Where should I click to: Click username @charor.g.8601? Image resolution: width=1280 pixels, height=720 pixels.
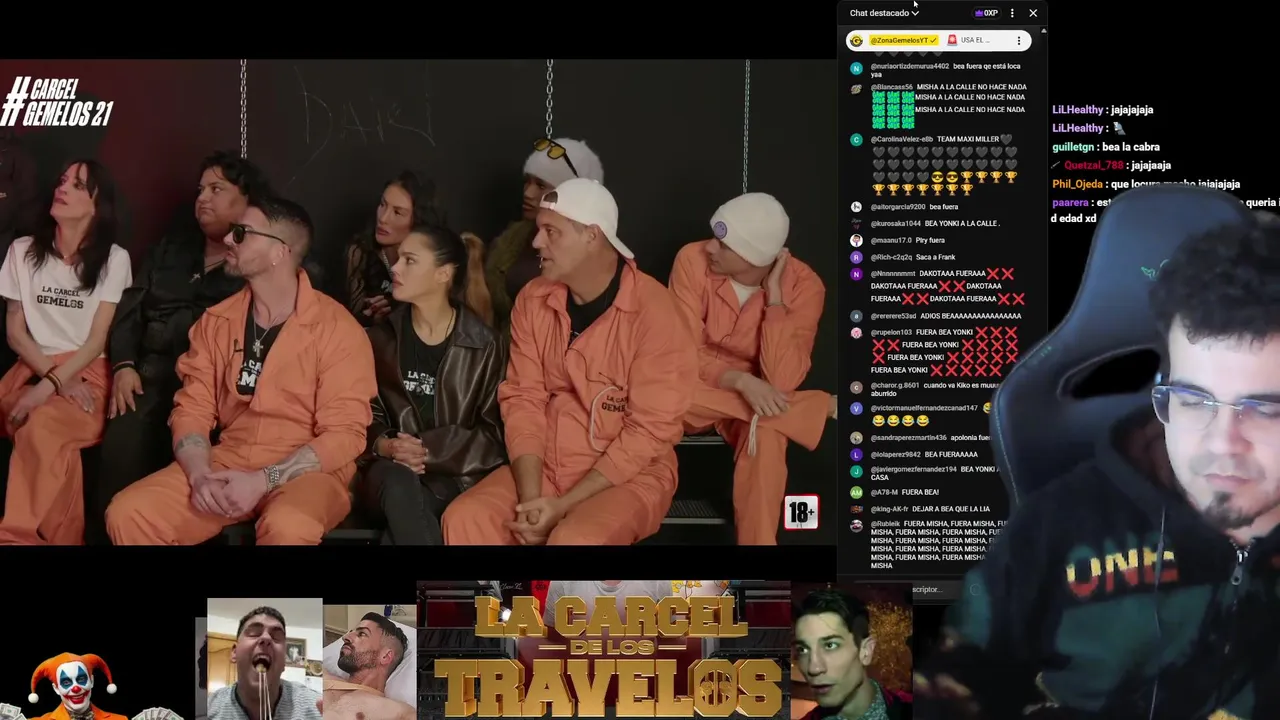coord(895,386)
